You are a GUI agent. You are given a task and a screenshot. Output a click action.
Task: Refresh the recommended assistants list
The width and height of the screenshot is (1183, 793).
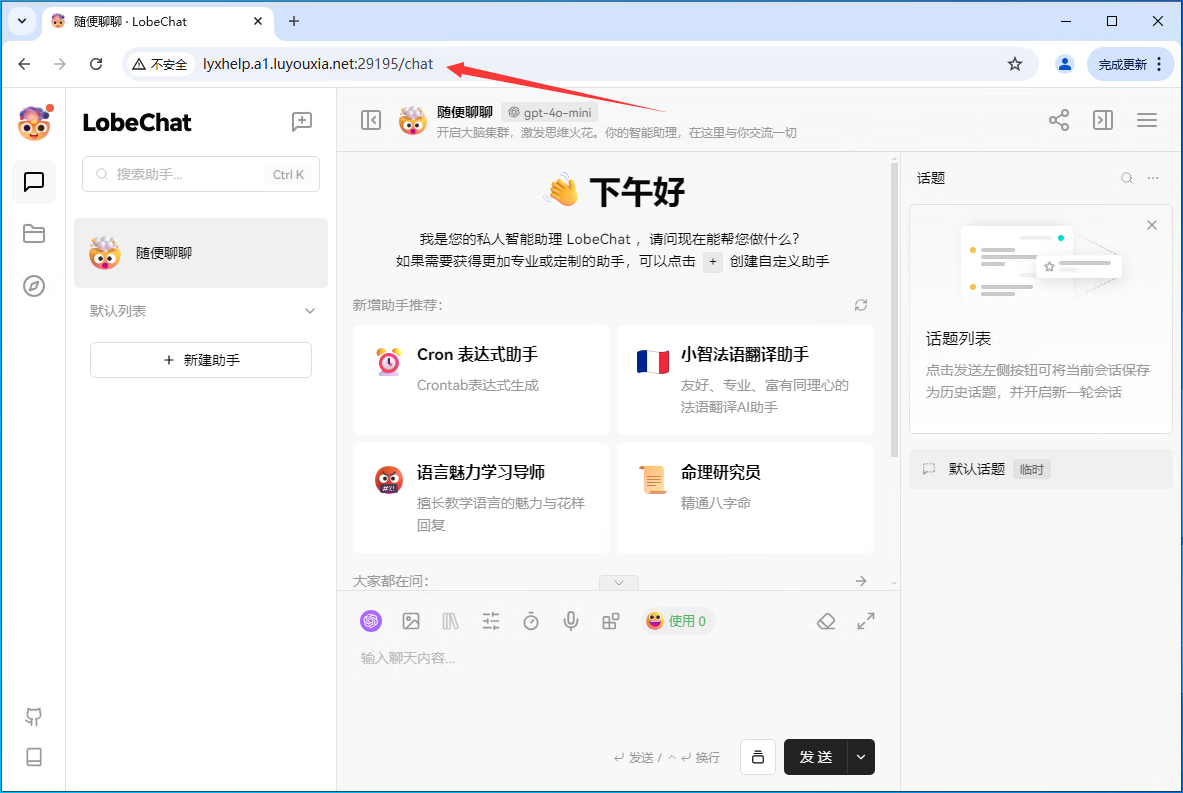pos(861,305)
